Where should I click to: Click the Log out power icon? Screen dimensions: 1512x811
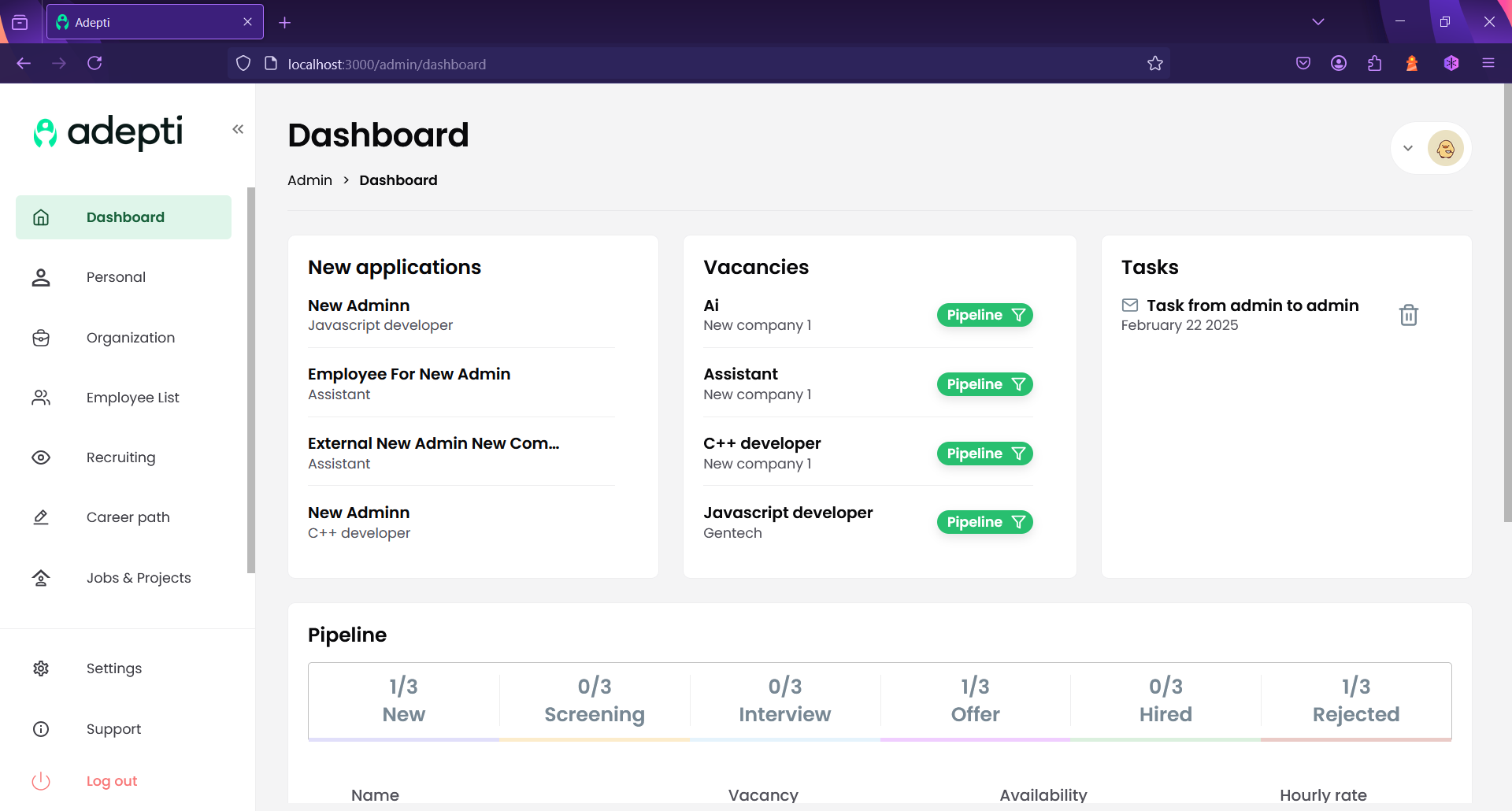point(41,781)
